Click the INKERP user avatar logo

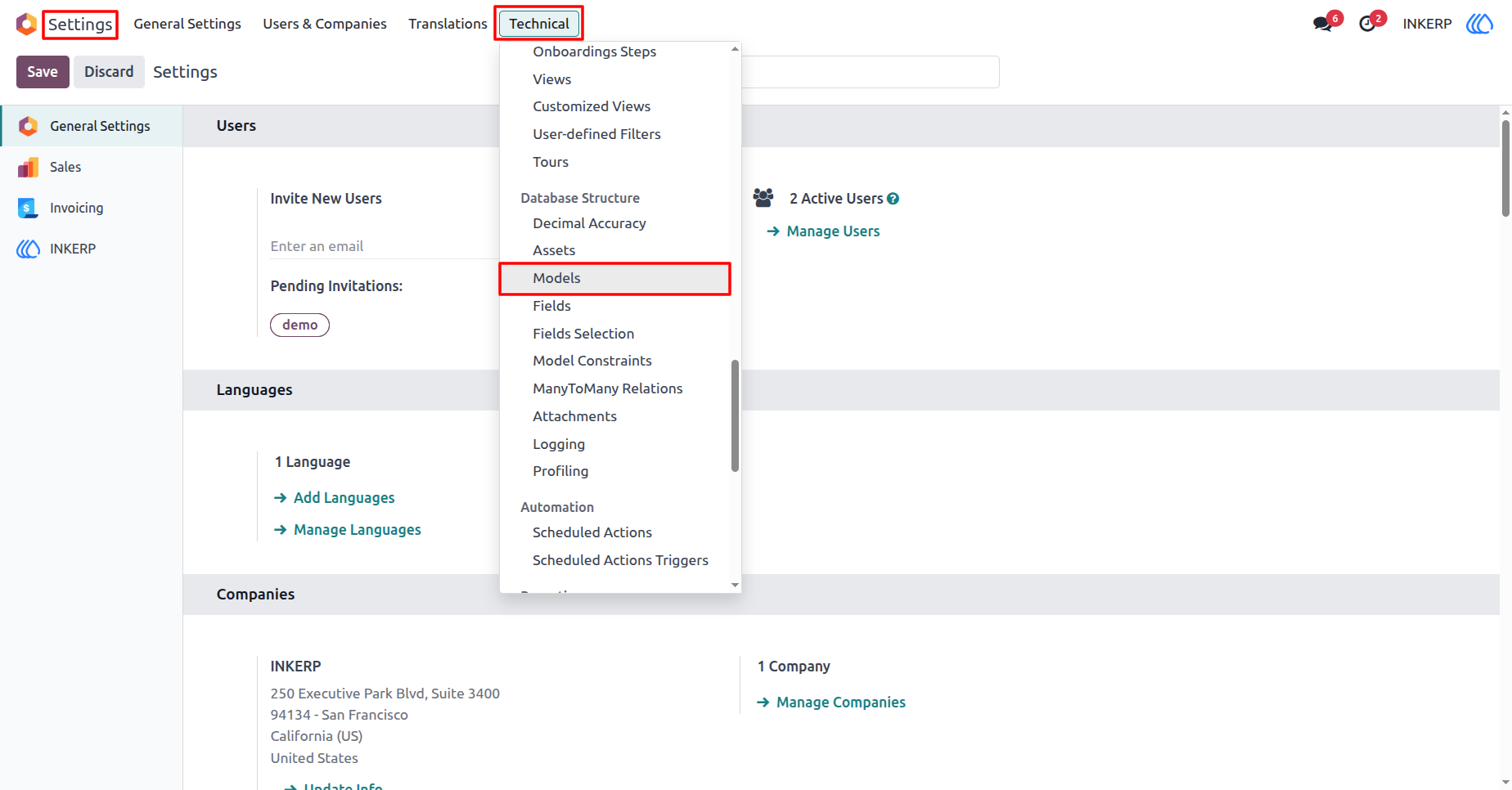1479,24
